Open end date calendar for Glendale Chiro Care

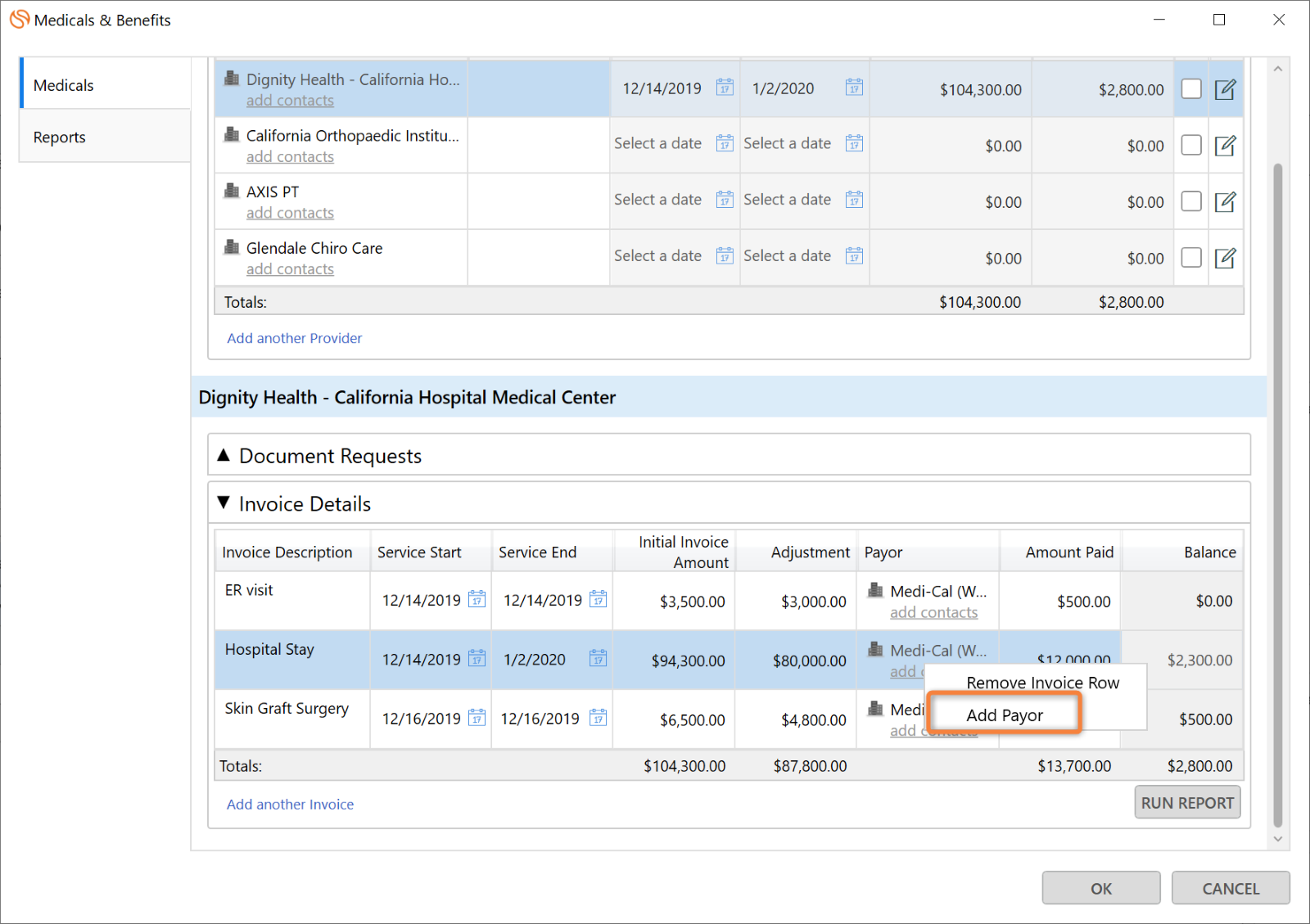854,255
